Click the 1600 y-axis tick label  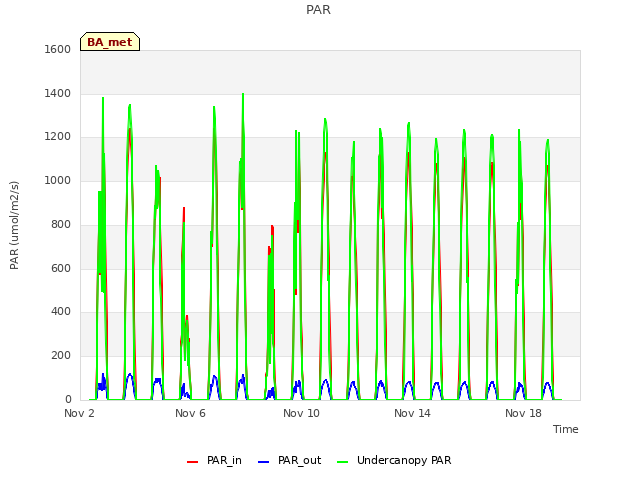coord(58,49)
